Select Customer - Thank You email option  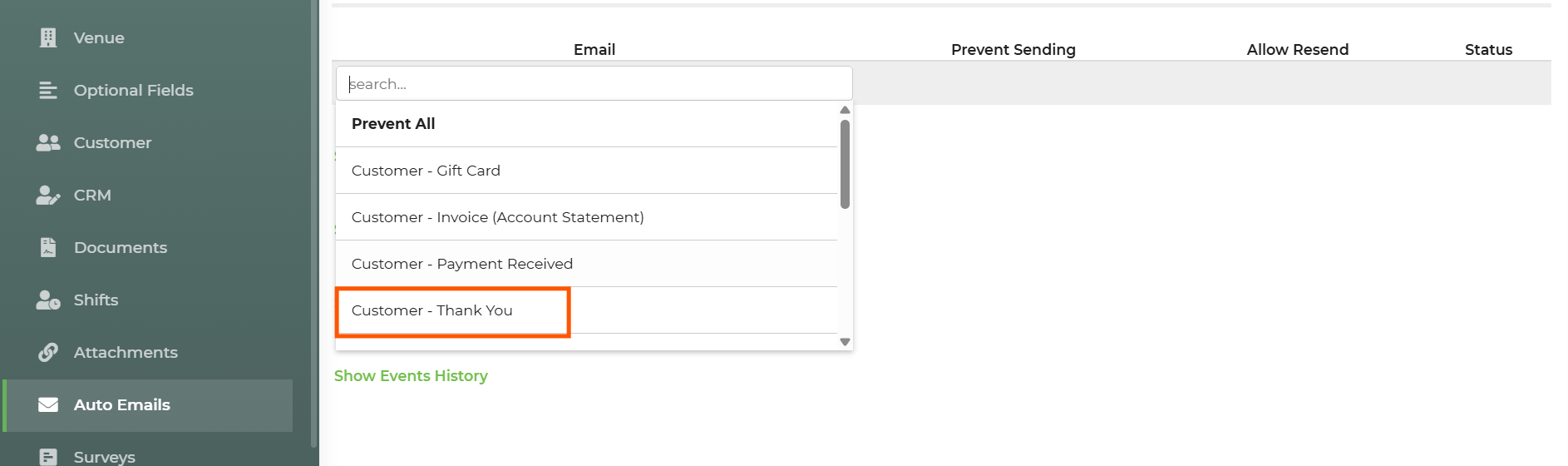click(586, 310)
